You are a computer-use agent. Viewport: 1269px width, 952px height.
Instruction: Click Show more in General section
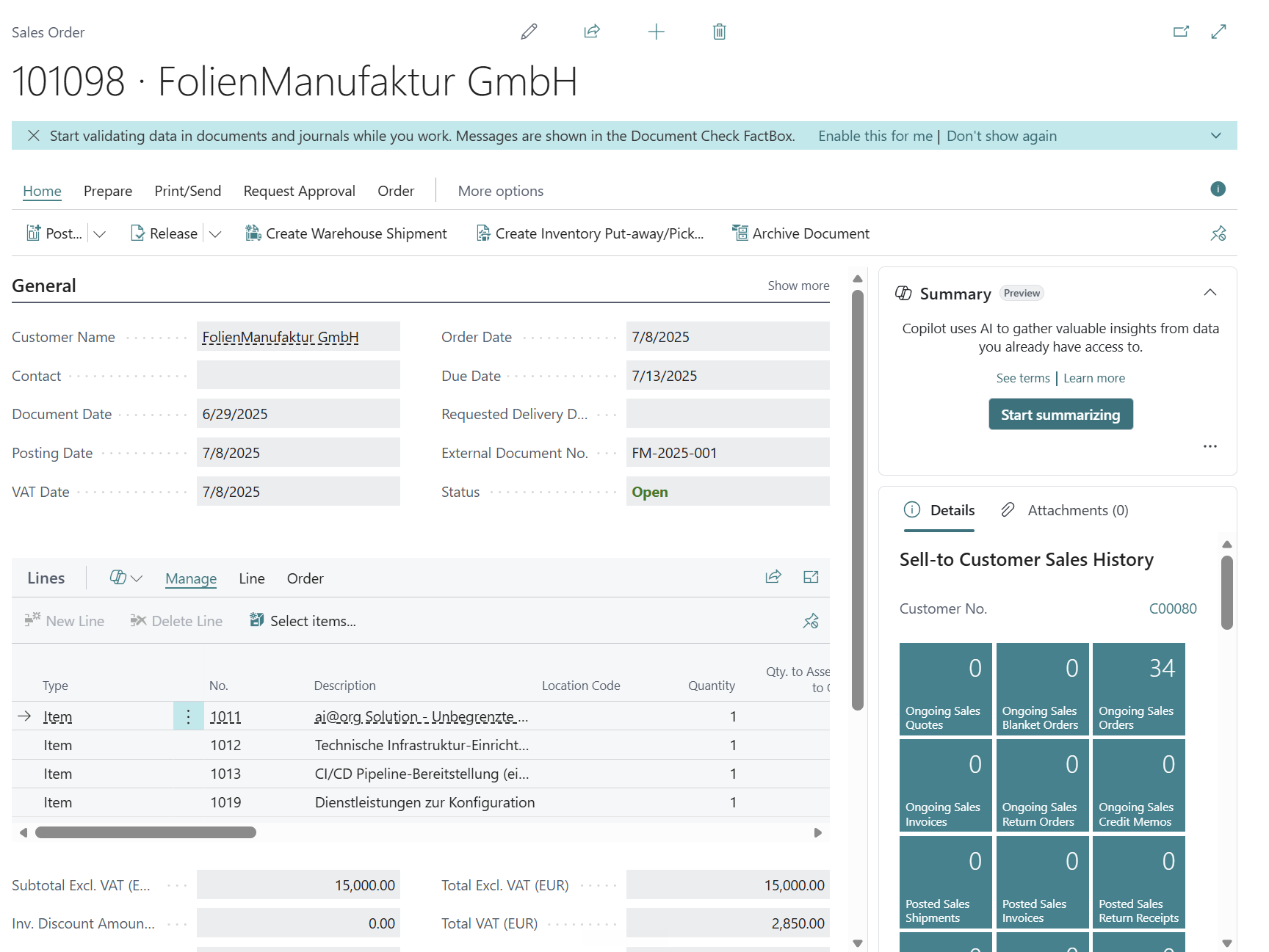click(x=798, y=286)
